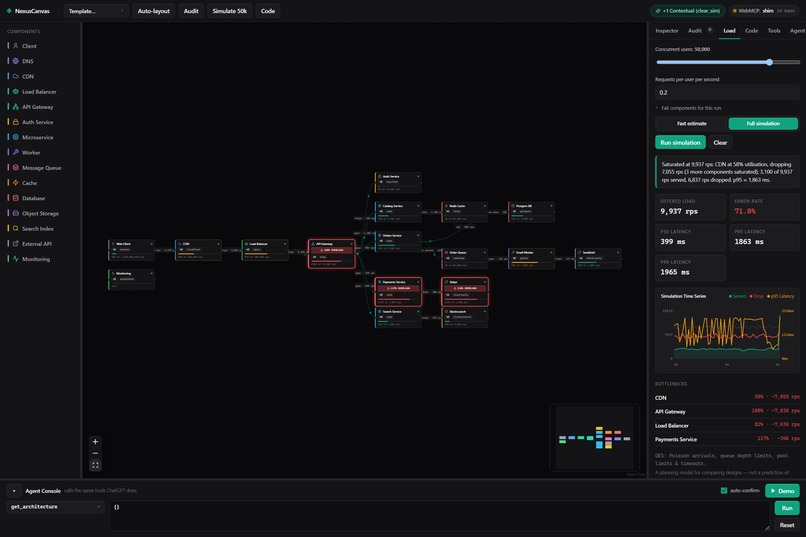Select the Stripe node on canvas
This screenshot has height=537, width=806.
[465, 292]
